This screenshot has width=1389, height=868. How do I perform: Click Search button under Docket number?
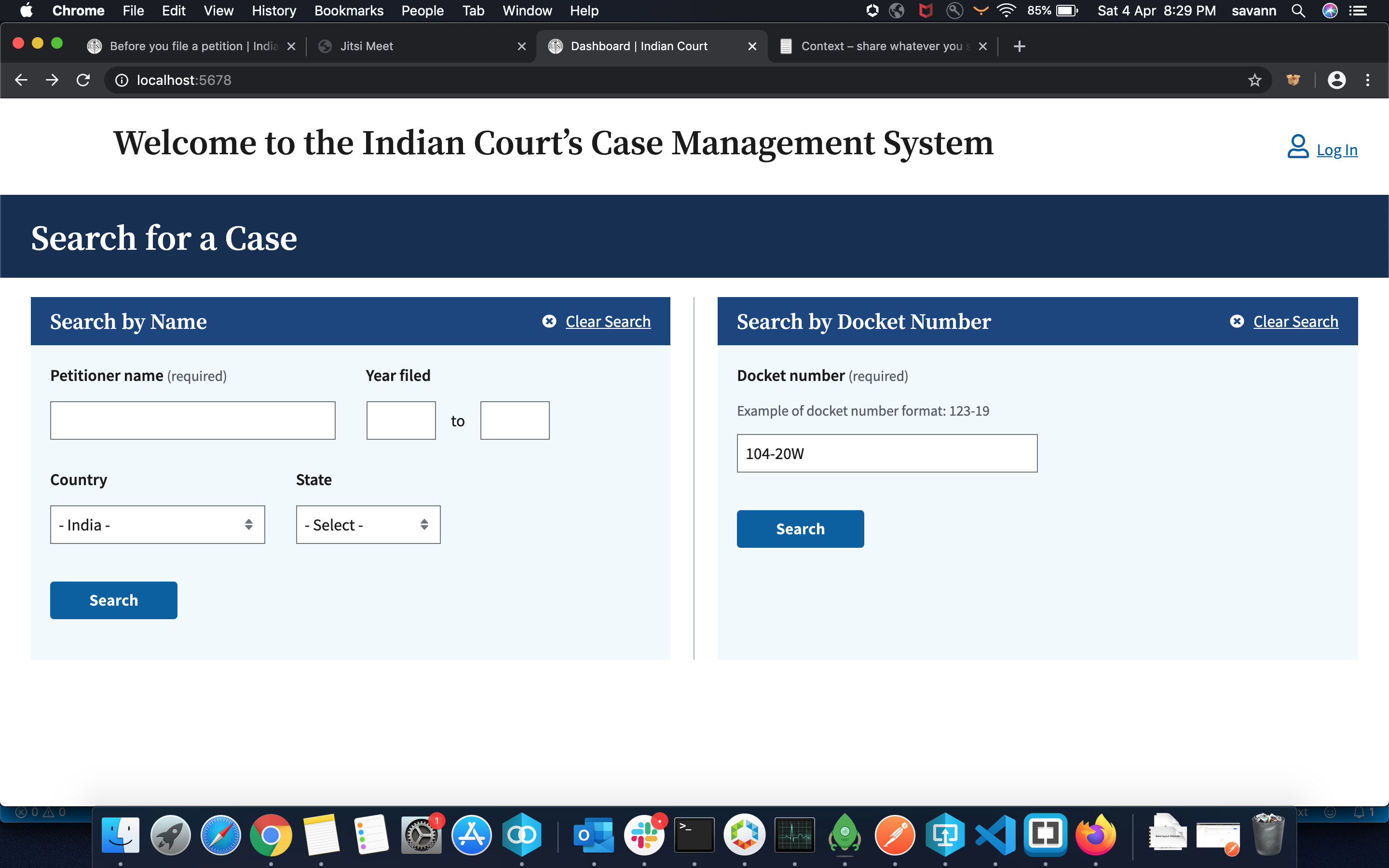800,529
